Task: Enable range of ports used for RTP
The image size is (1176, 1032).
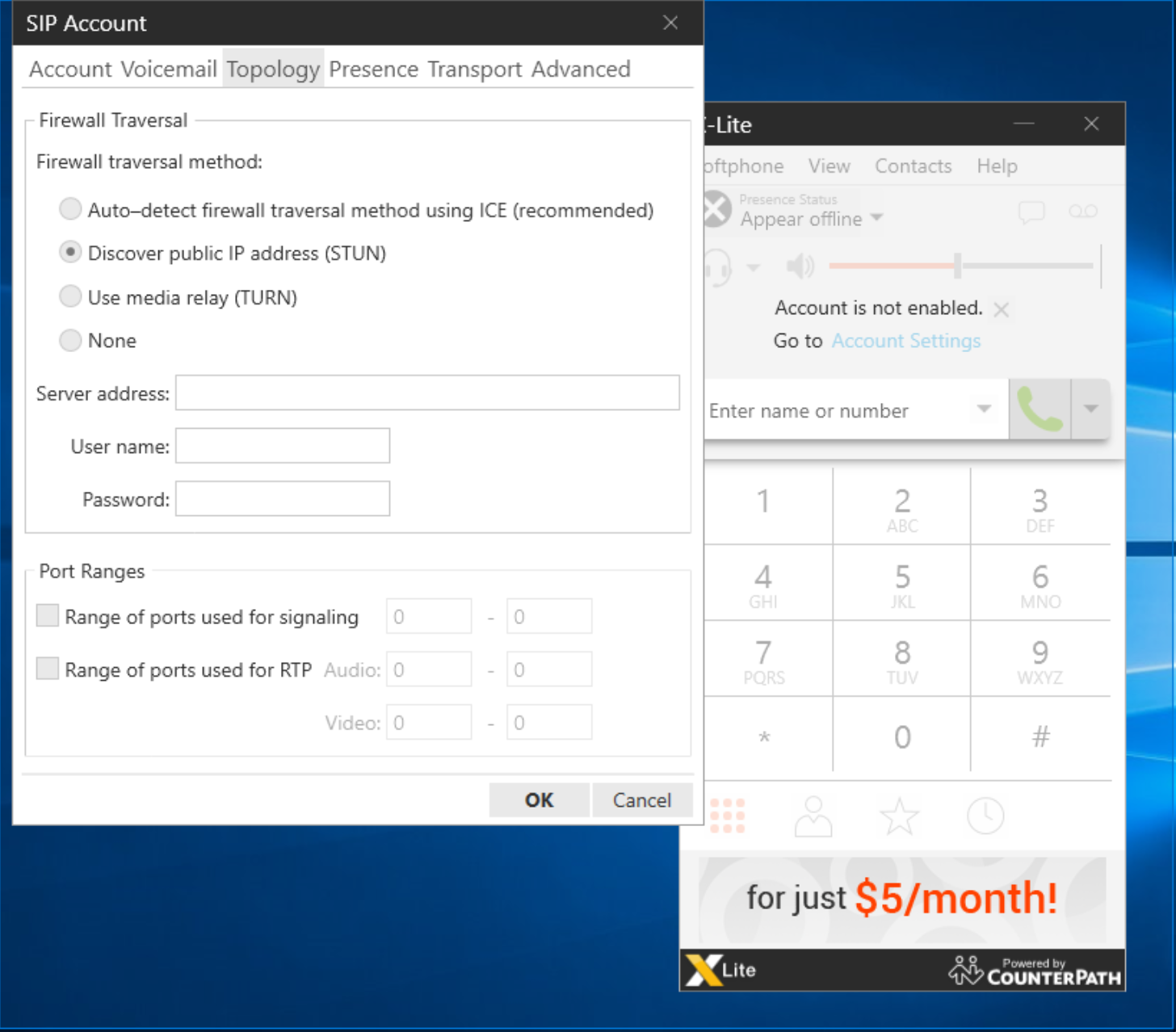Action: point(48,669)
